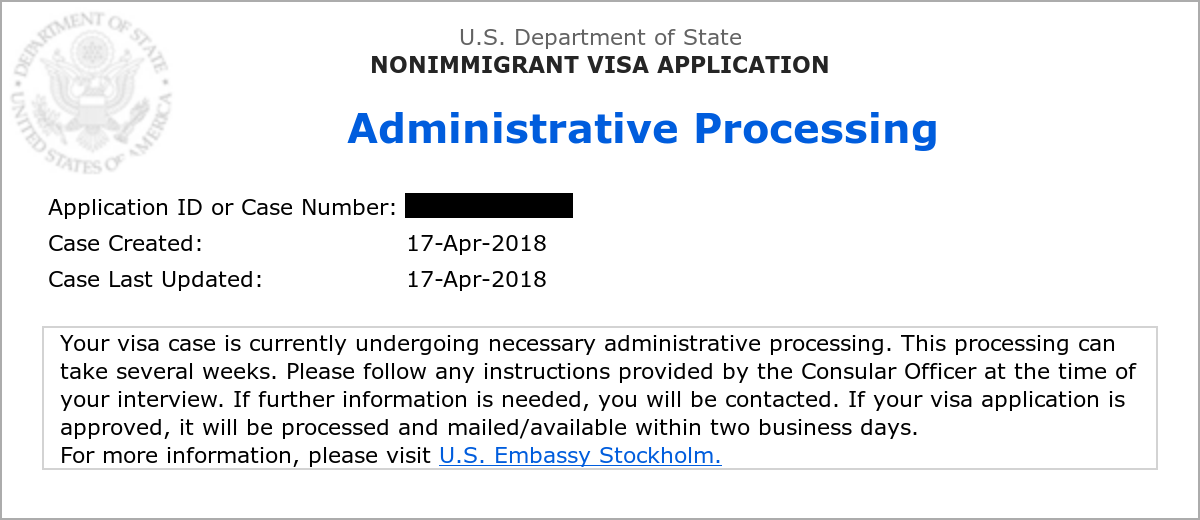Select the Case Created date 17-Apr-2018
This screenshot has height=520, width=1200.
pyautogui.click(x=477, y=243)
